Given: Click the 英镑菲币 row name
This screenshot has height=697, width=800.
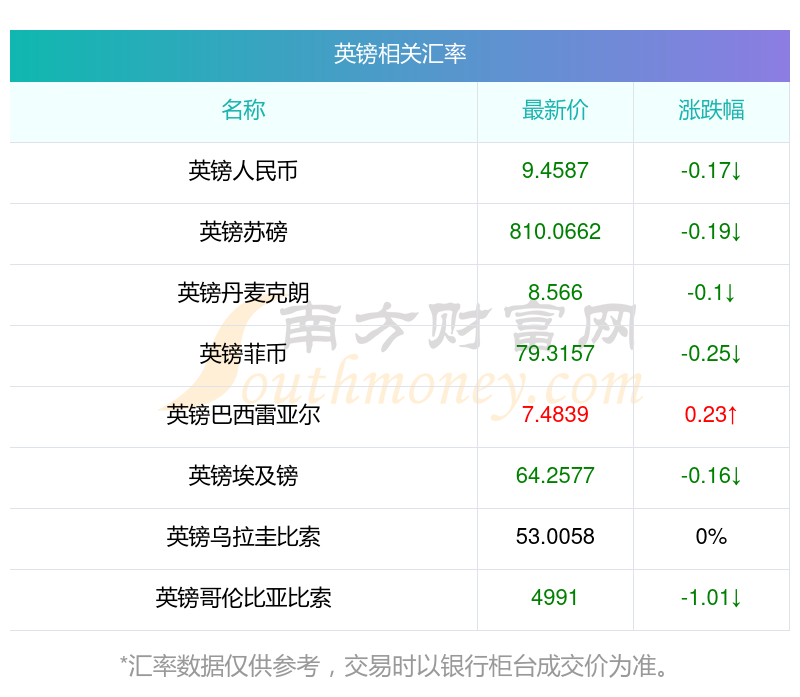Looking at the screenshot, I should point(243,354).
